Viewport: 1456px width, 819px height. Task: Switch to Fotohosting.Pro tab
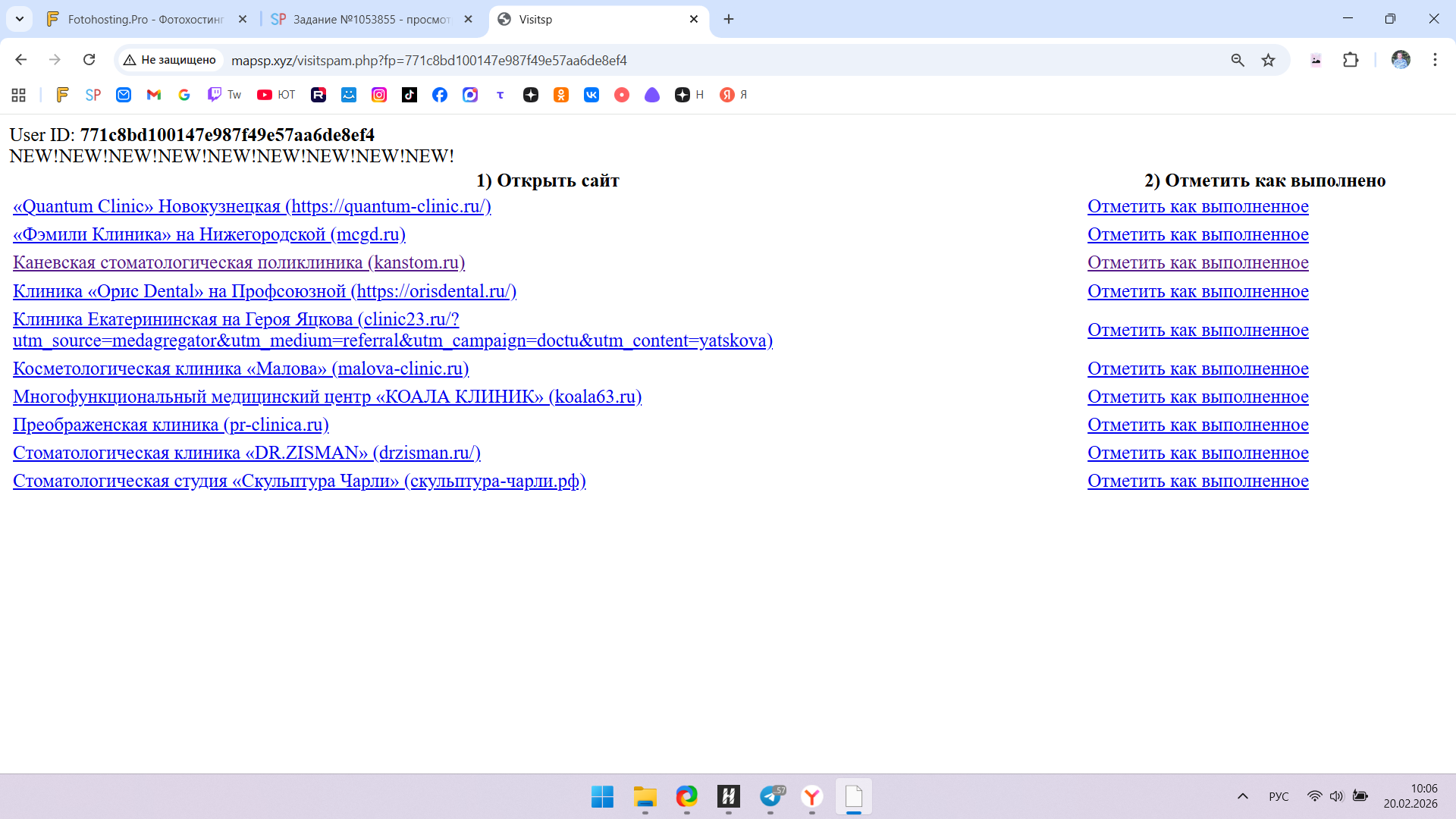click(146, 19)
